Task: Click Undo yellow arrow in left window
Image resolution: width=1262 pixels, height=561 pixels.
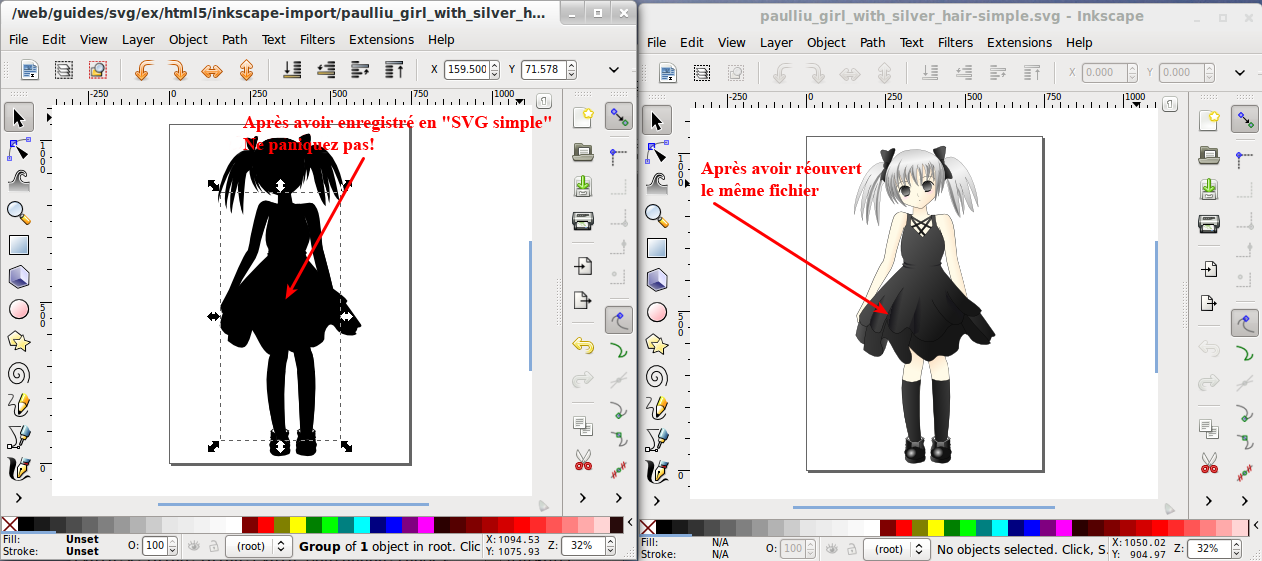Action: 583,346
